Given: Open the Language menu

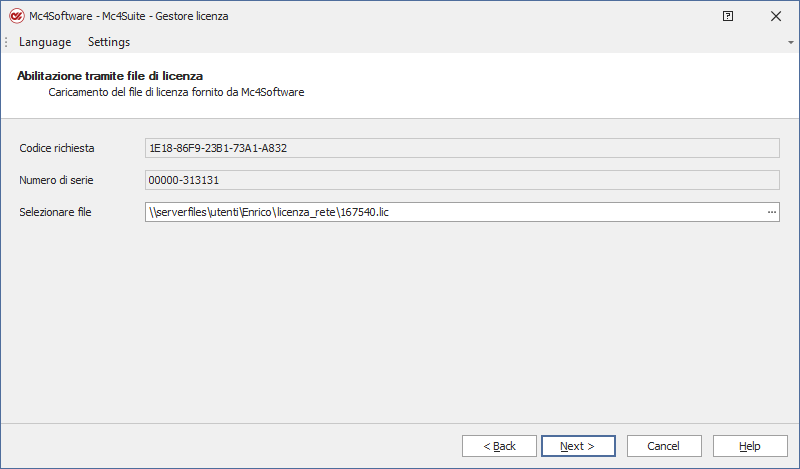Looking at the screenshot, I should (x=45, y=42).
